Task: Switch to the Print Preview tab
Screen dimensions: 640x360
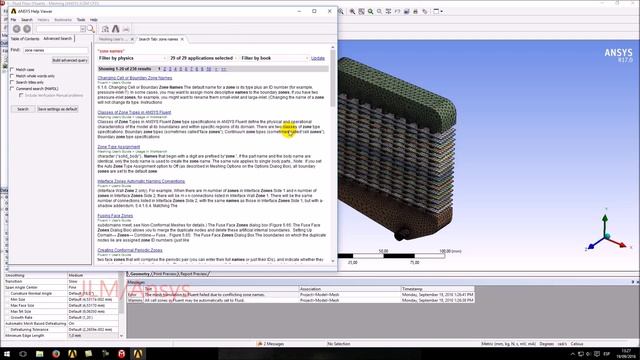Action: point(165,274)
